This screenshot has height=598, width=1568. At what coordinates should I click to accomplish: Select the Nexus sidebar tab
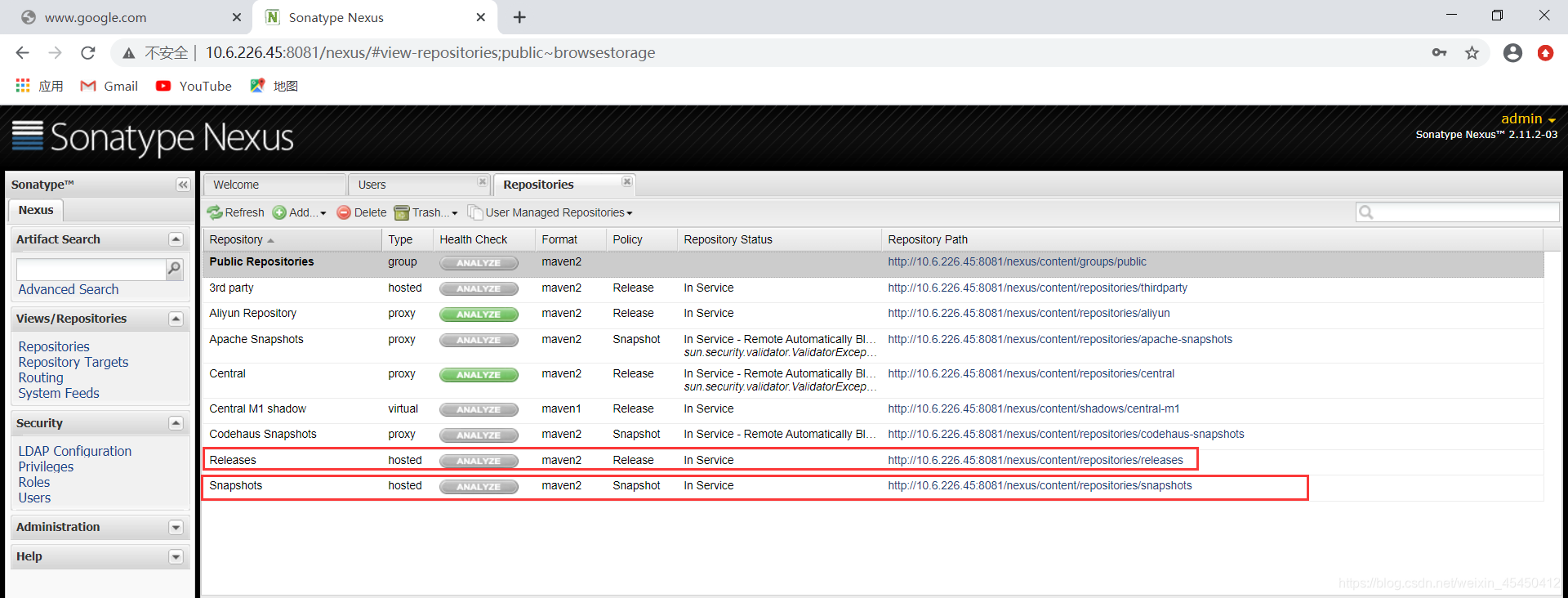tap(36, 210)
